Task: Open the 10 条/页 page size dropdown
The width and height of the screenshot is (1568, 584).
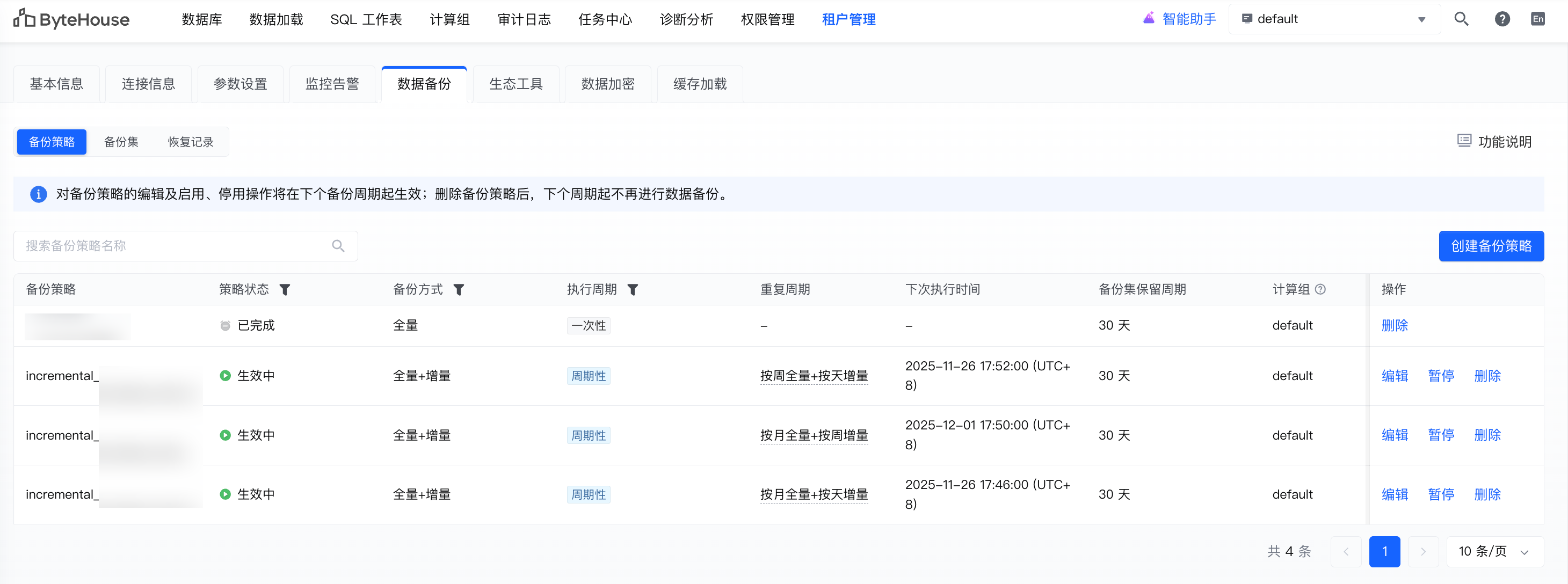Action: (x=1494, y=551)
